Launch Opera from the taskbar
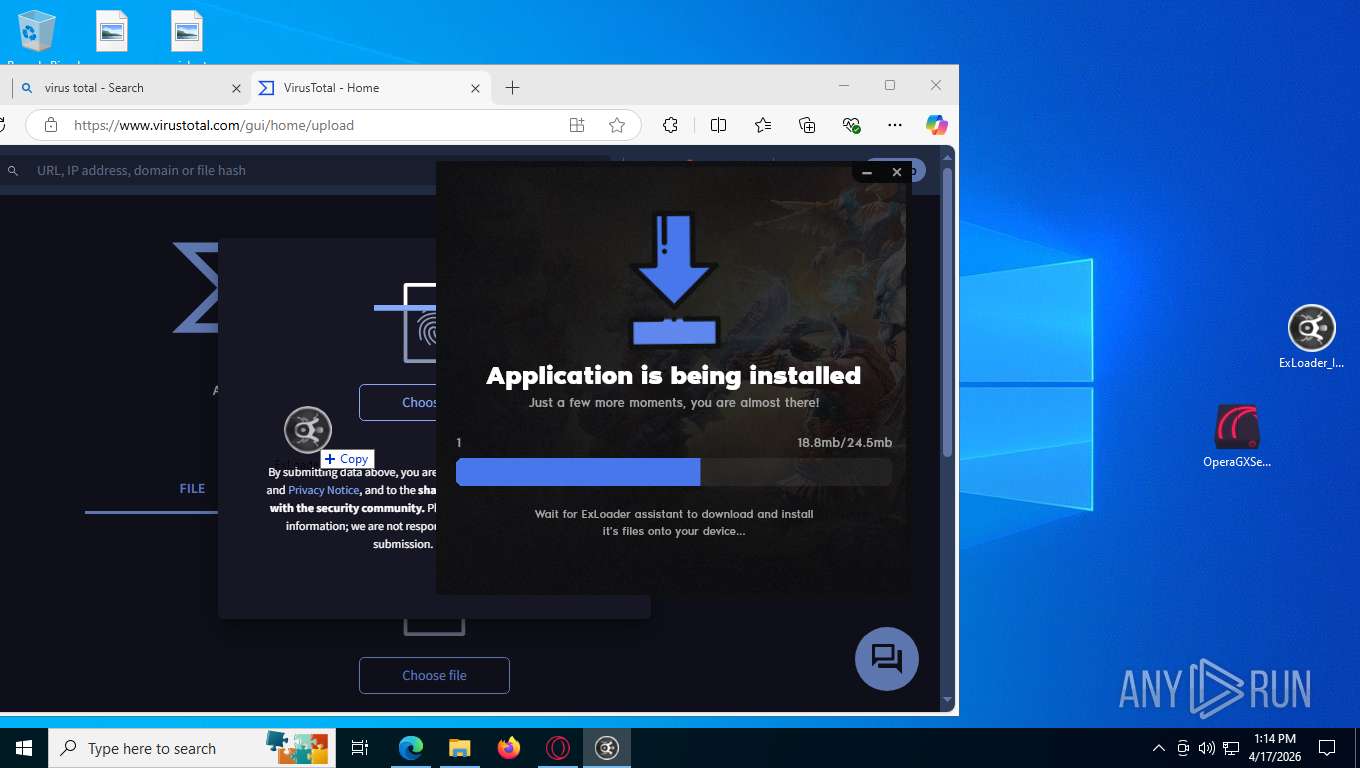The width and height of the screenshot is (1360, 768). [x=557, y=748]
